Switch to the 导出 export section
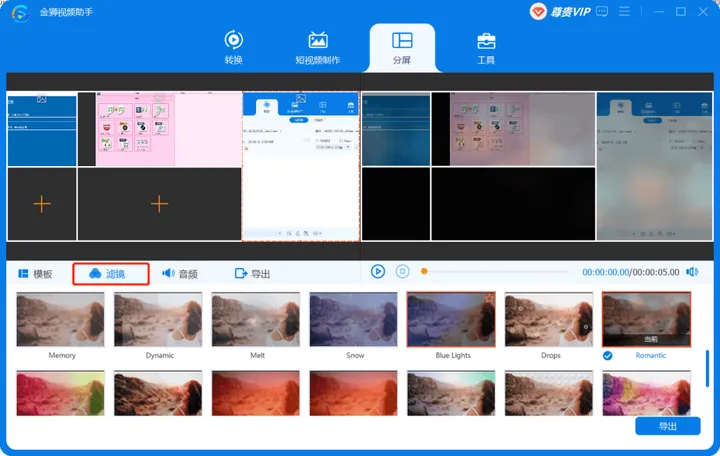The height and width of the screenshot is (456, 720). coord(252,274)
